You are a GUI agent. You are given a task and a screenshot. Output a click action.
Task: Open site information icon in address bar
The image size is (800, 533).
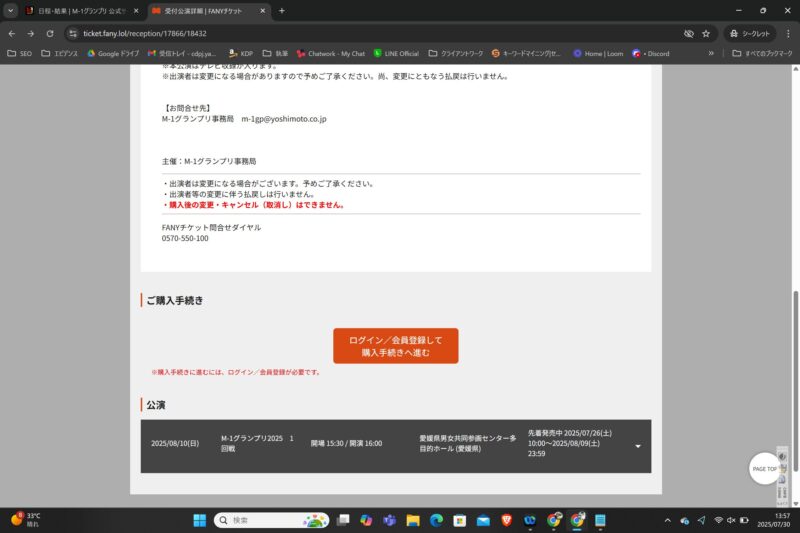click(73, 34)
